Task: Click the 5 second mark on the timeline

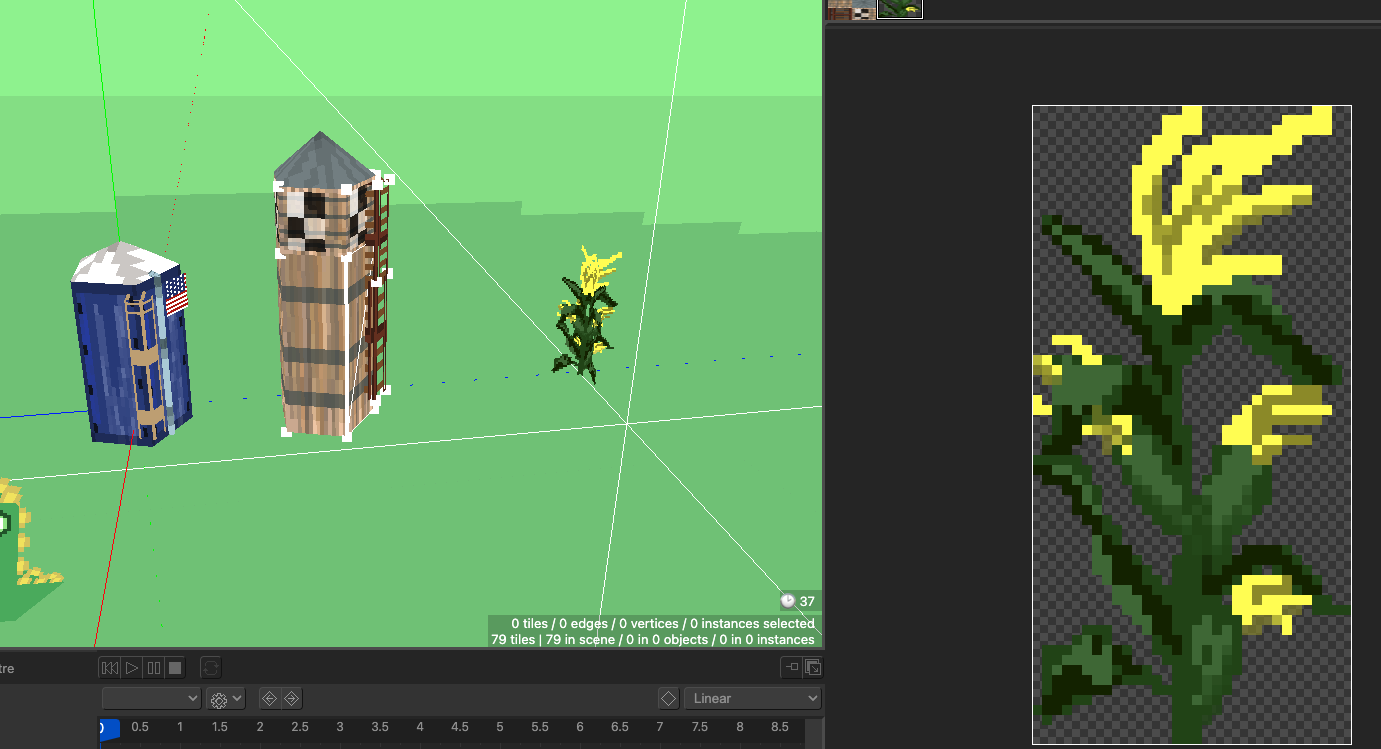Action: (500, 727)
